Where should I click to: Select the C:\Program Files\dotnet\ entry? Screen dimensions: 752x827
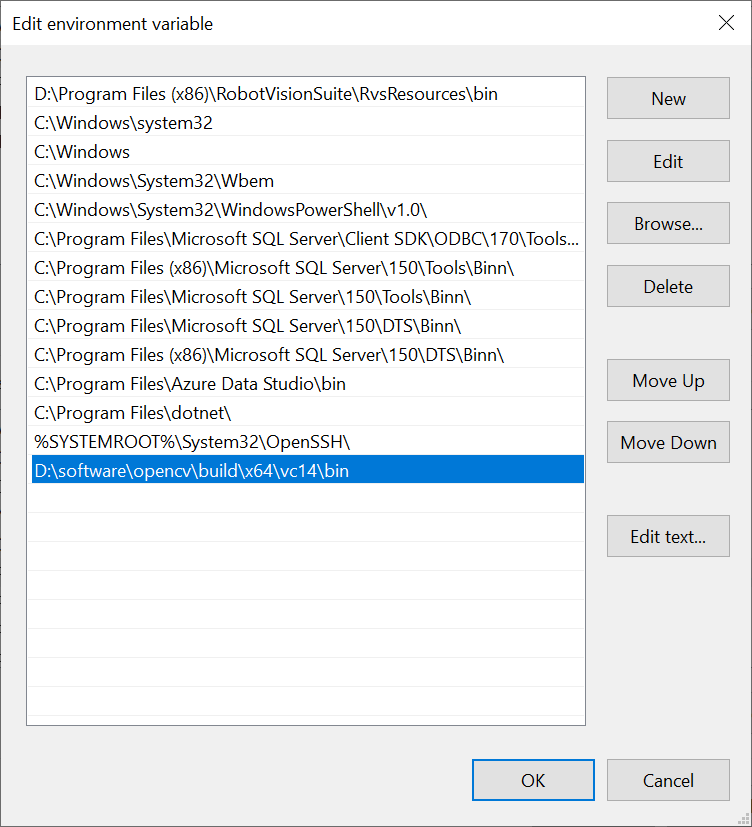click(x=307, y=413)
